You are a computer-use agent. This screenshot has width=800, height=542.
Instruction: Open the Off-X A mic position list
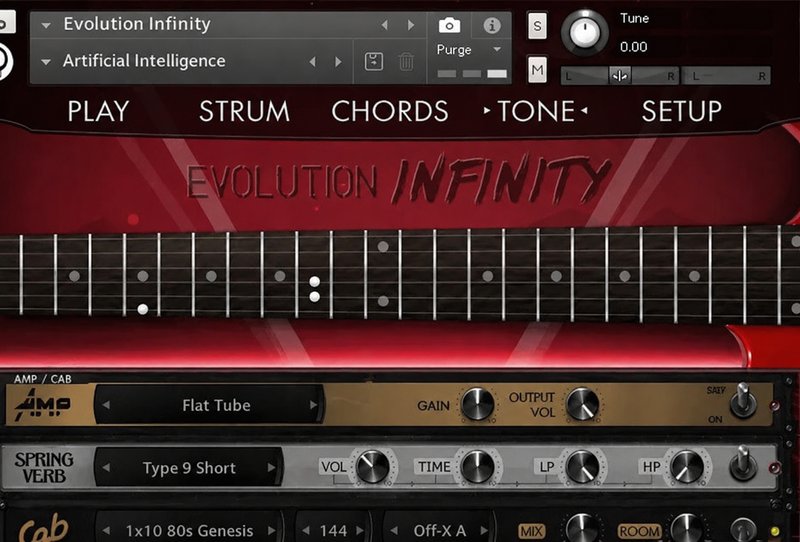click(x=439, y=529)
